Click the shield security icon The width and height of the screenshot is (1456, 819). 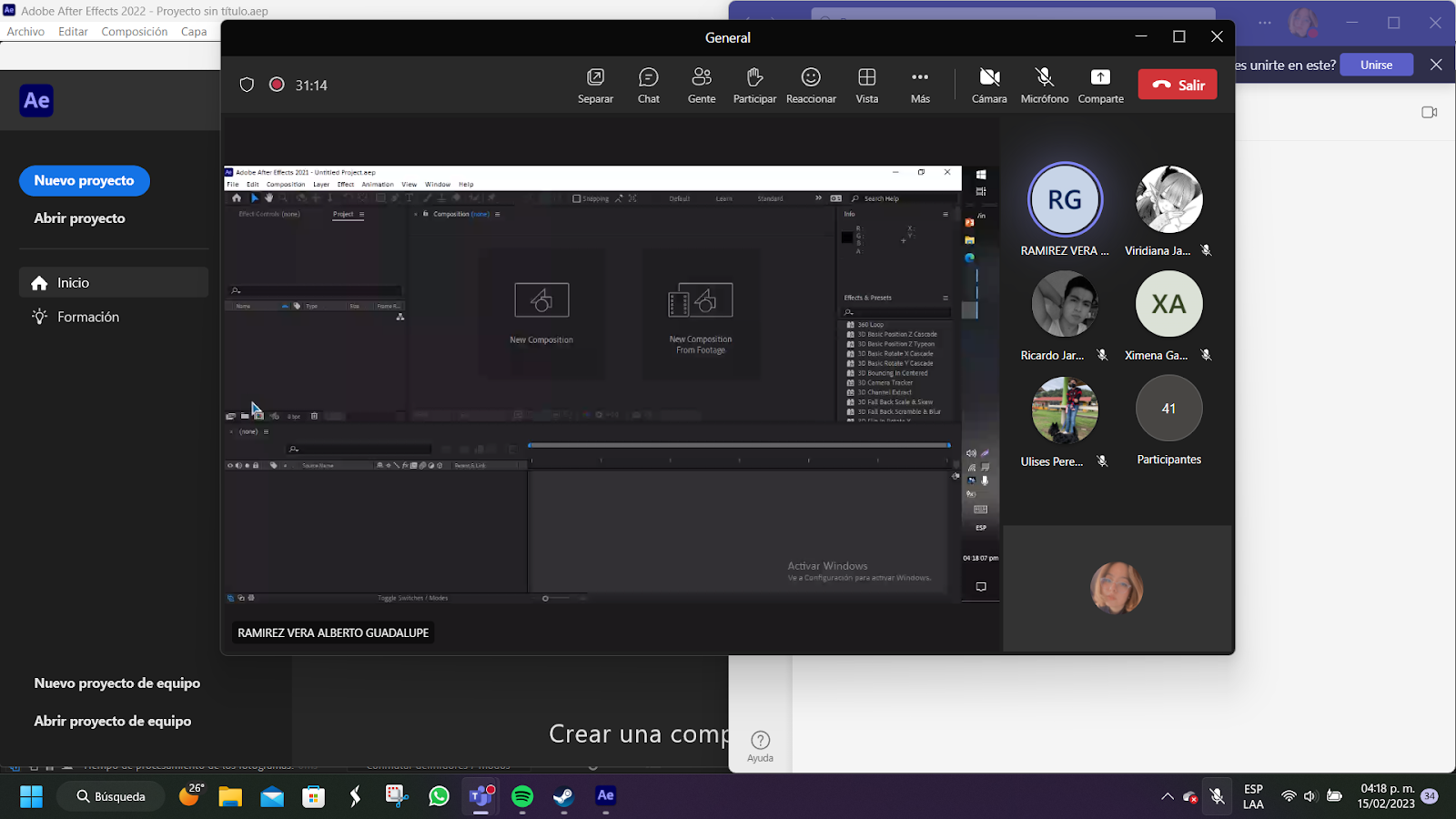pyautogui.click(x=247, y=85)
